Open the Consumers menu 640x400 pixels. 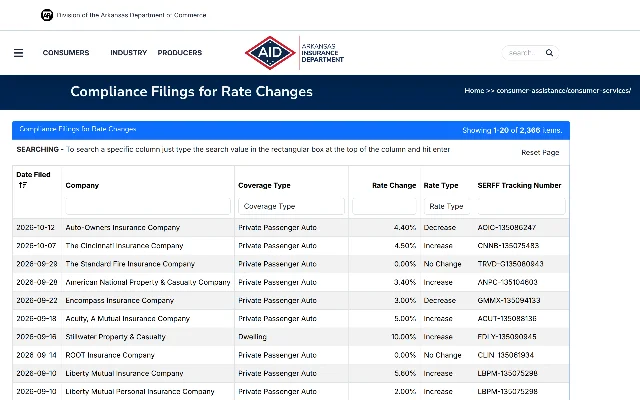tap(66, 53)
